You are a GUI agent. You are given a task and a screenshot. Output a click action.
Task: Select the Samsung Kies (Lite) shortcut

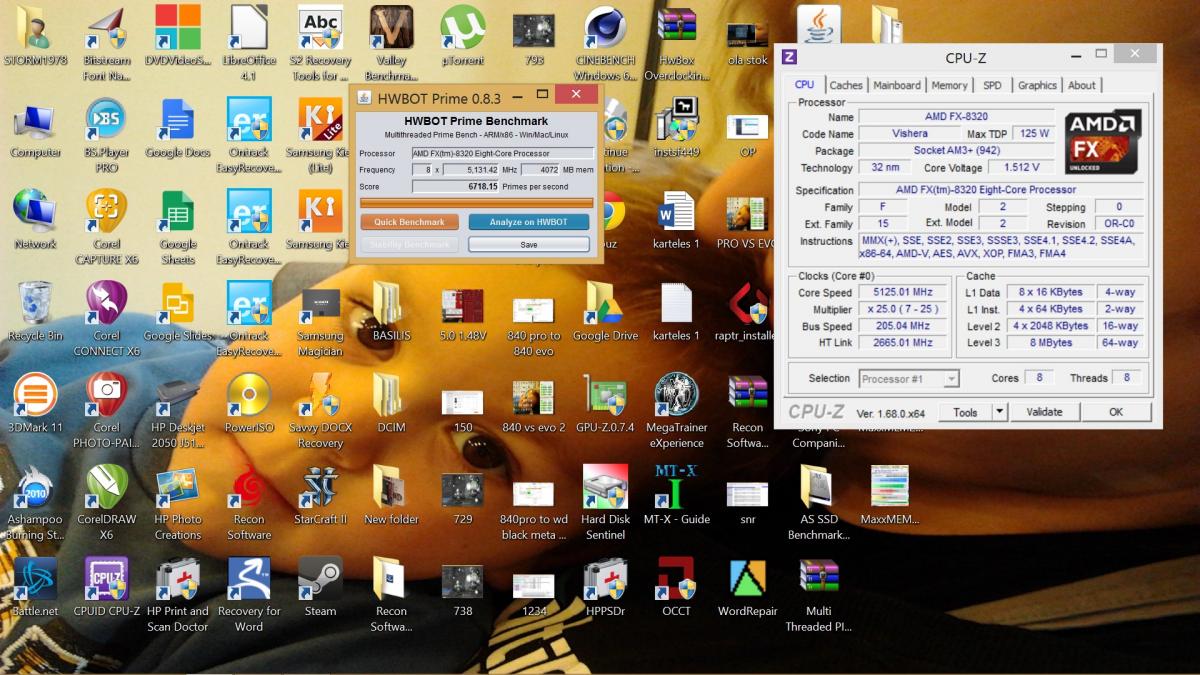(320, 120)
